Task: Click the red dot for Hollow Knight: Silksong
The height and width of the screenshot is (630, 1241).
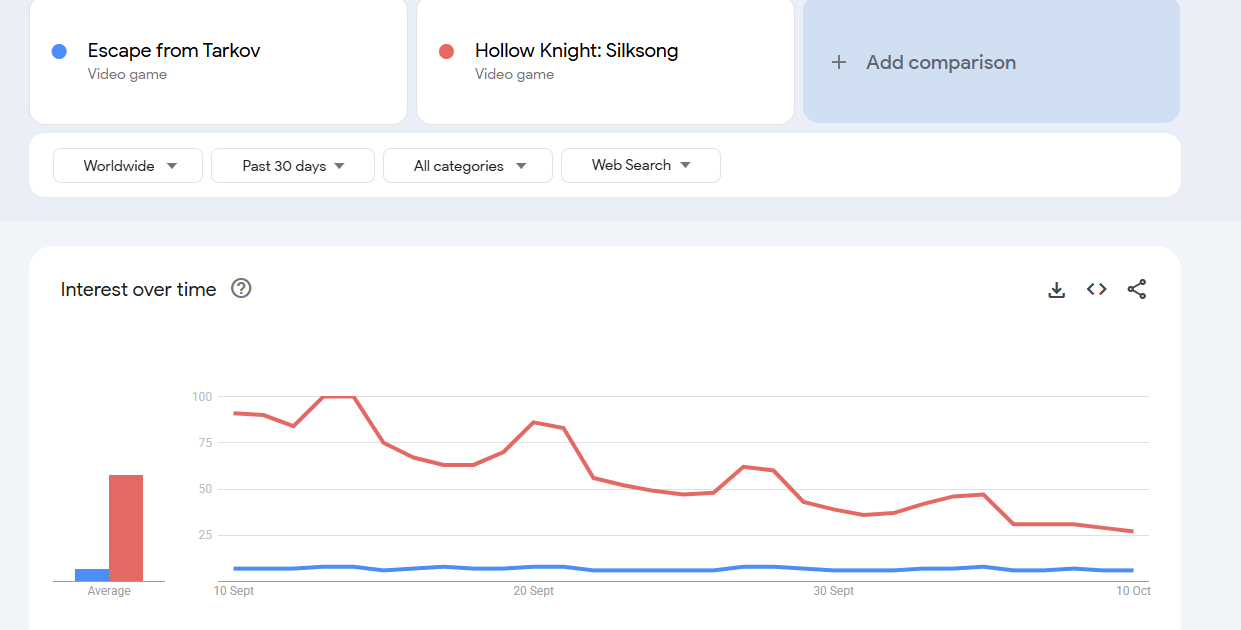Action: pyautogui.click(x=446, y=51)
